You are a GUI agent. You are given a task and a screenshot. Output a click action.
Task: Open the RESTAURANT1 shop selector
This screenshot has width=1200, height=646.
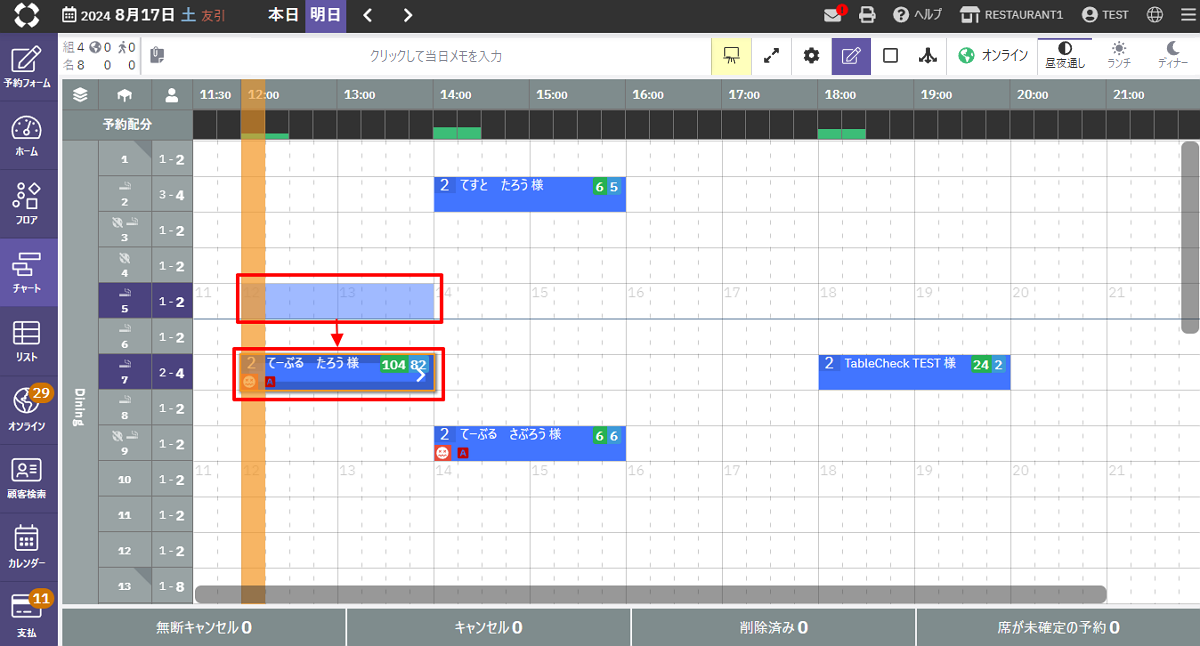click(x=1011, y=15)
